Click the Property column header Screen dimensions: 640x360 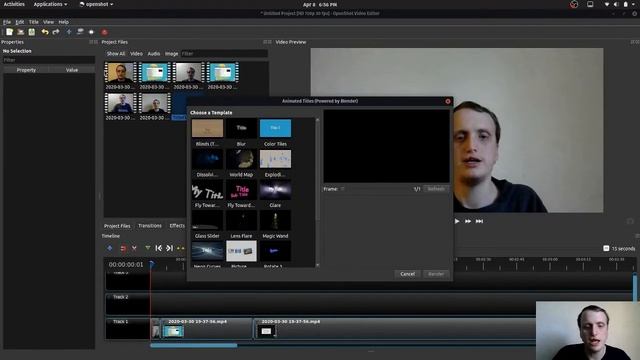(x=26, y=70)
